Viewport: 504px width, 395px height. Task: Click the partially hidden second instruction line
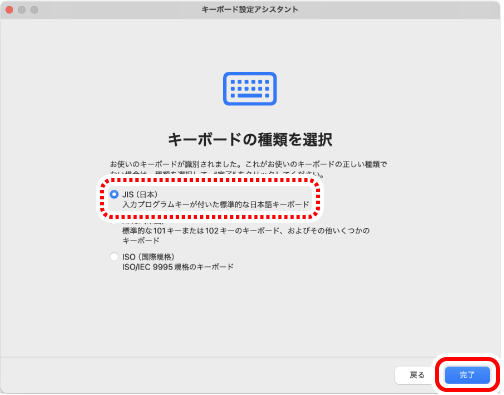coord(217,174)
